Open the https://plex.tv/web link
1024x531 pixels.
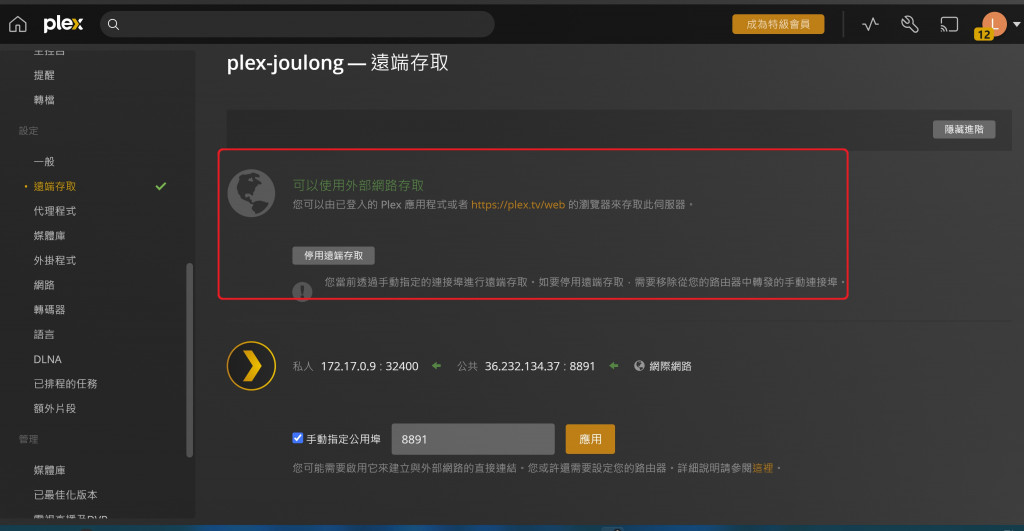(x=518, y=204)
